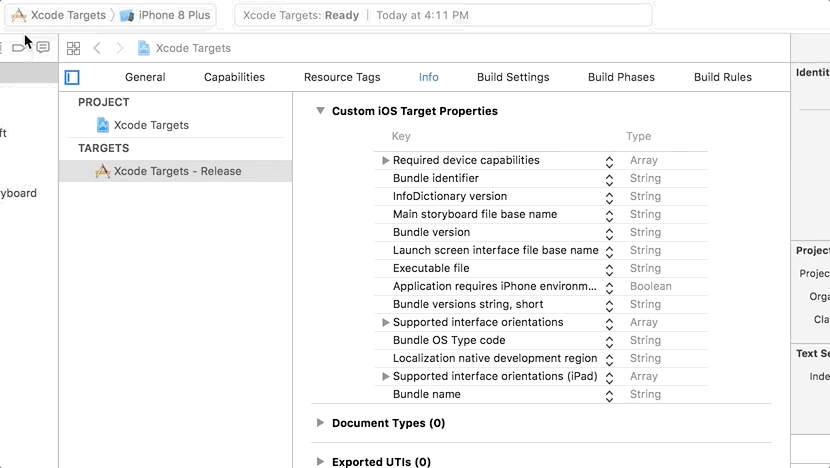Image resolution: width=830 pixels, height=468 pixels.
Task: Switch to the General tab
Action: (x=145, y=77)
